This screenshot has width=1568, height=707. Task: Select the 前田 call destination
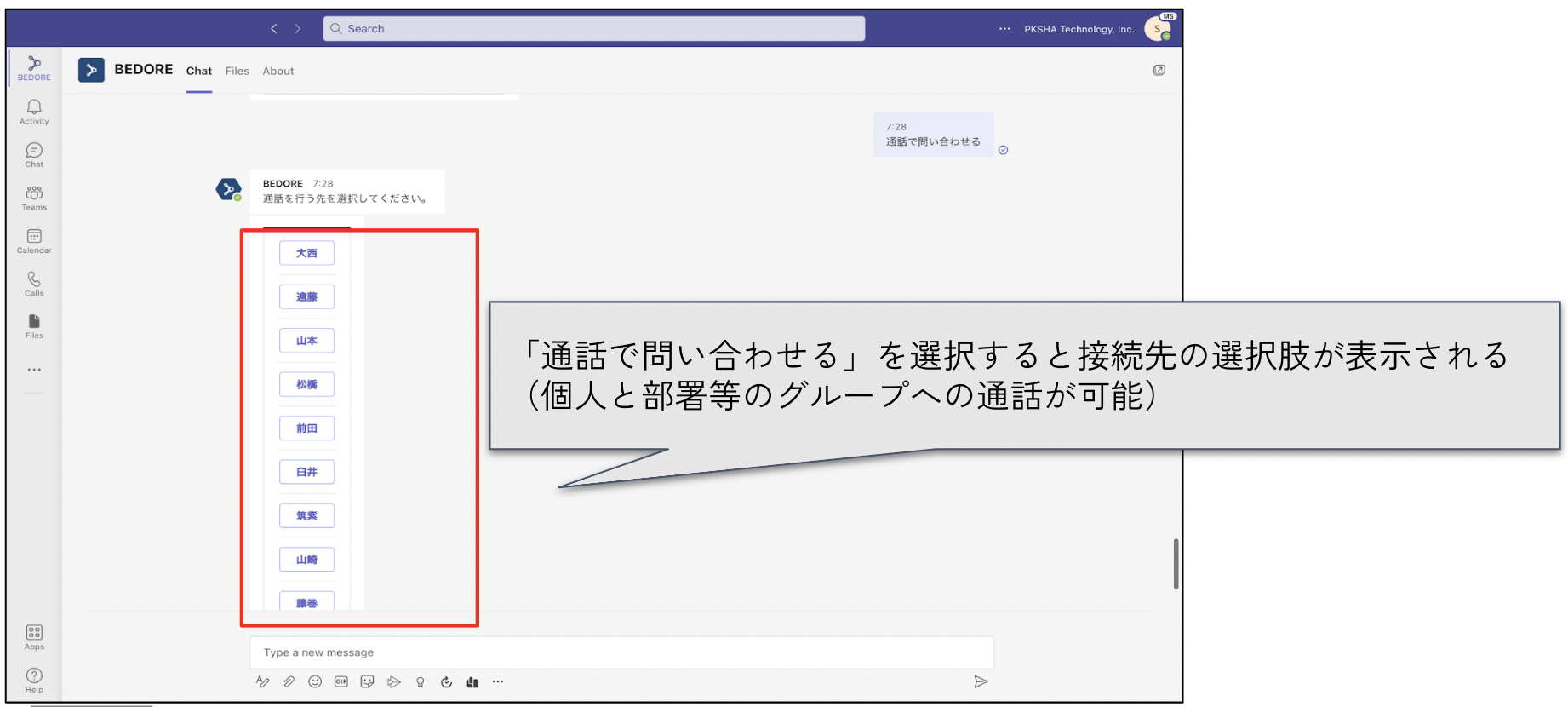click(x=306, y=428)
